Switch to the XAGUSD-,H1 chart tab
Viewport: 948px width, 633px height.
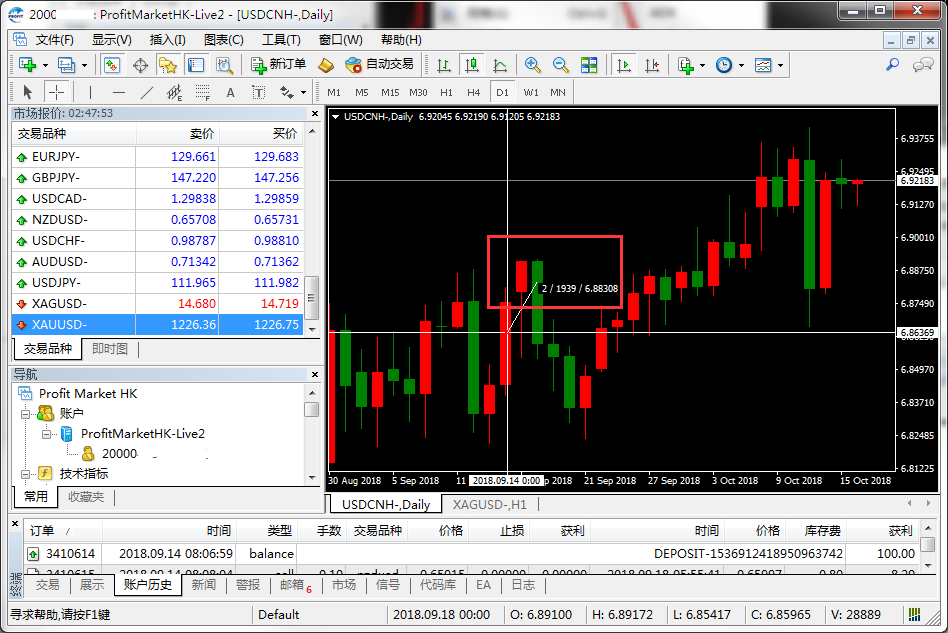489,505
